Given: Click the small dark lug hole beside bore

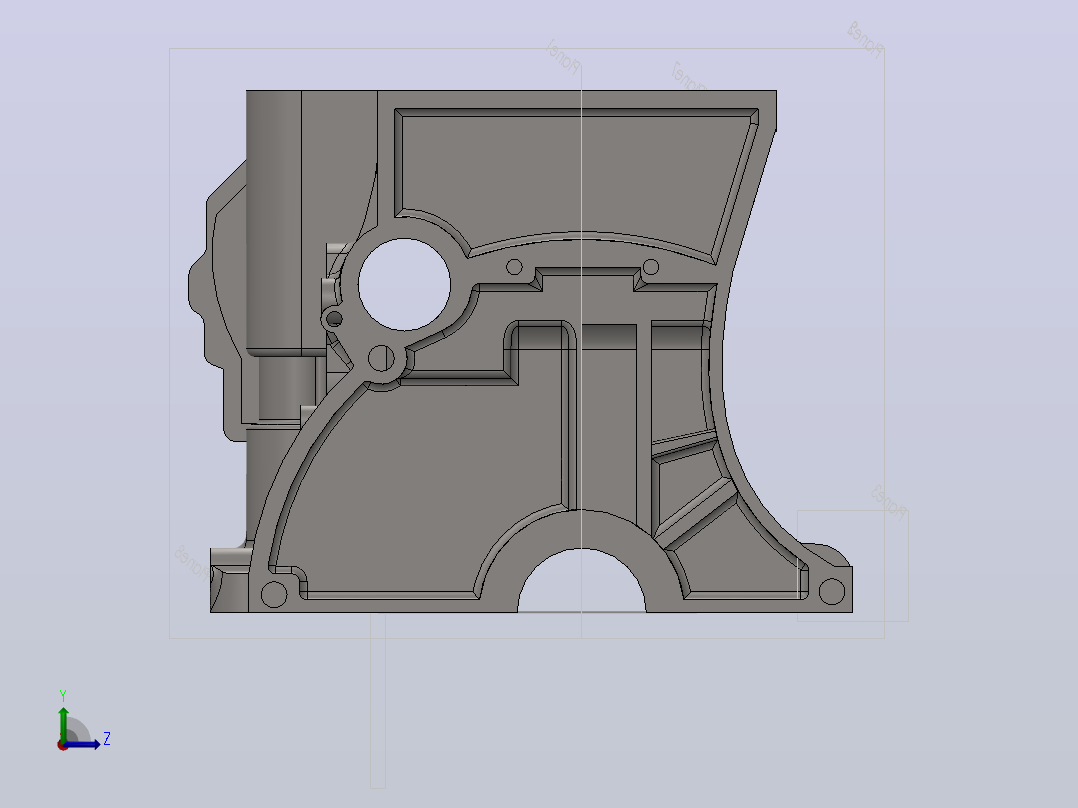Looking at the screenshot, I should pyautogui.click(x=334, y=319).
